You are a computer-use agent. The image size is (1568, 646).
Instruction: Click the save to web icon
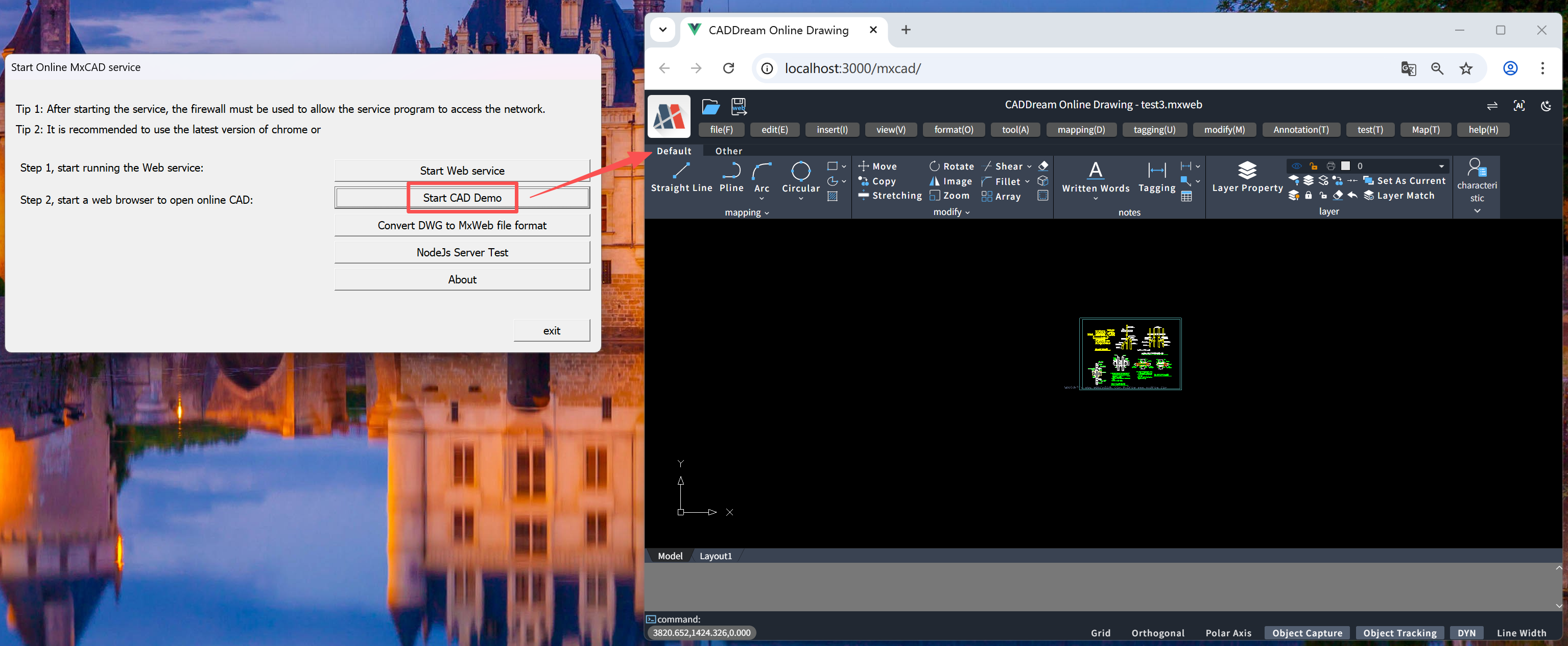pos(739,107)
